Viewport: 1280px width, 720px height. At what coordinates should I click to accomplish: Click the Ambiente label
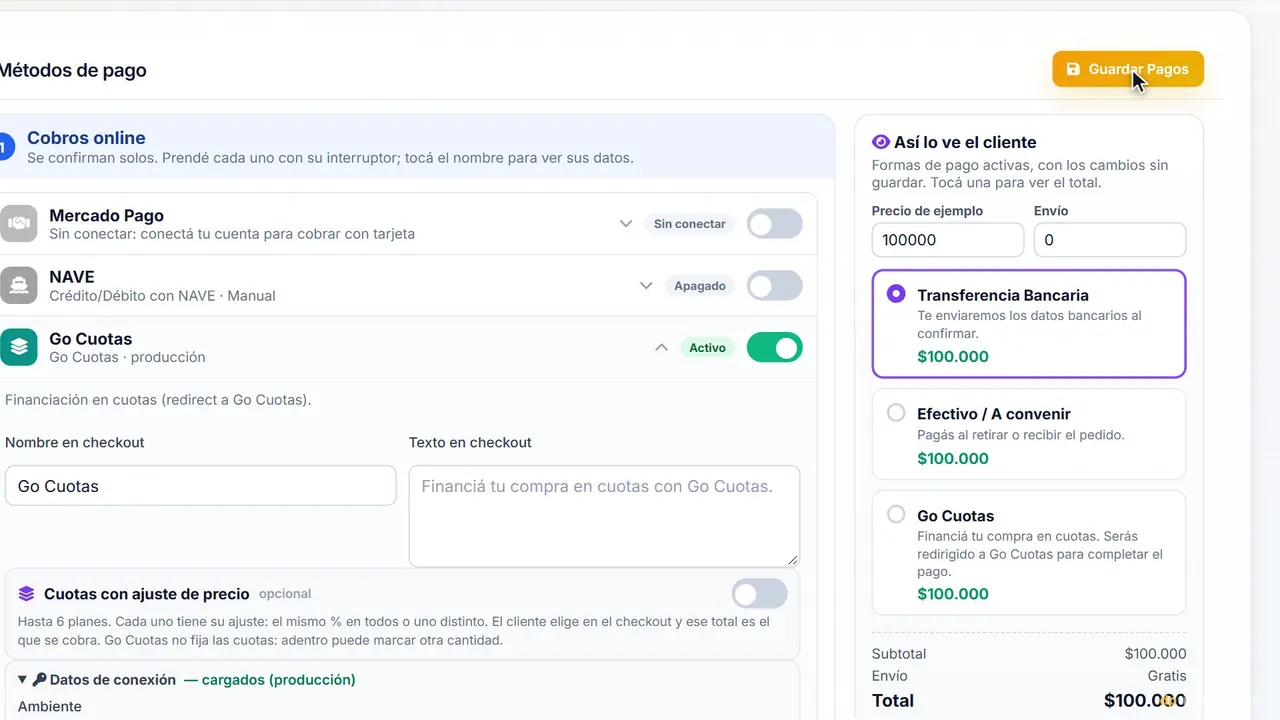[50, 706]
